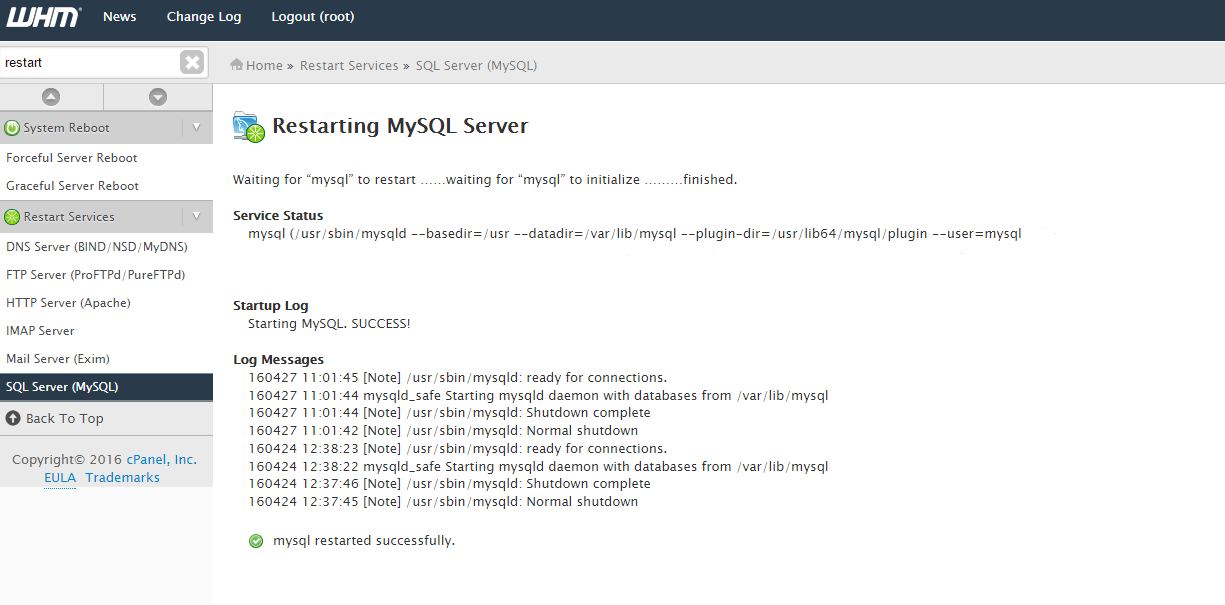Open HTTP Server (Apache) restart
This screenshot has width=1225, height=605.
click(68, 302)
